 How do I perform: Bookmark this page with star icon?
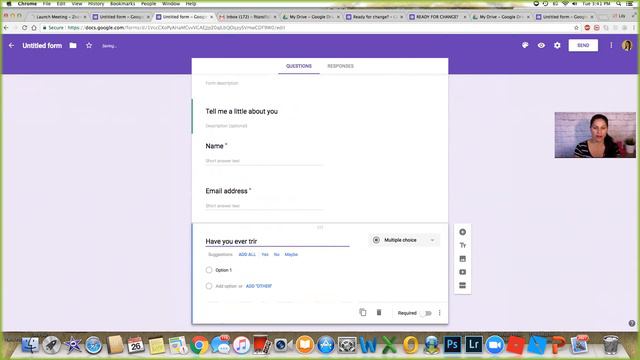tap(576, 28)
